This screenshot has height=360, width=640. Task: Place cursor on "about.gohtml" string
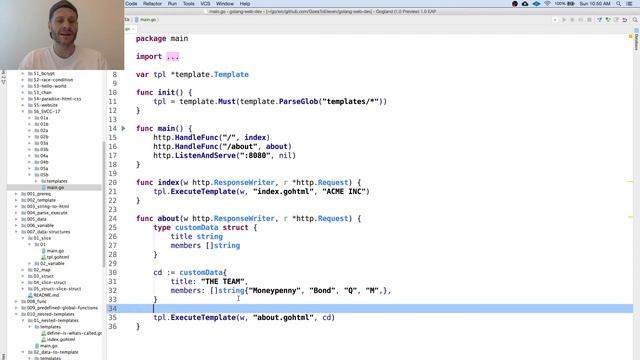[x=283, y=318]
